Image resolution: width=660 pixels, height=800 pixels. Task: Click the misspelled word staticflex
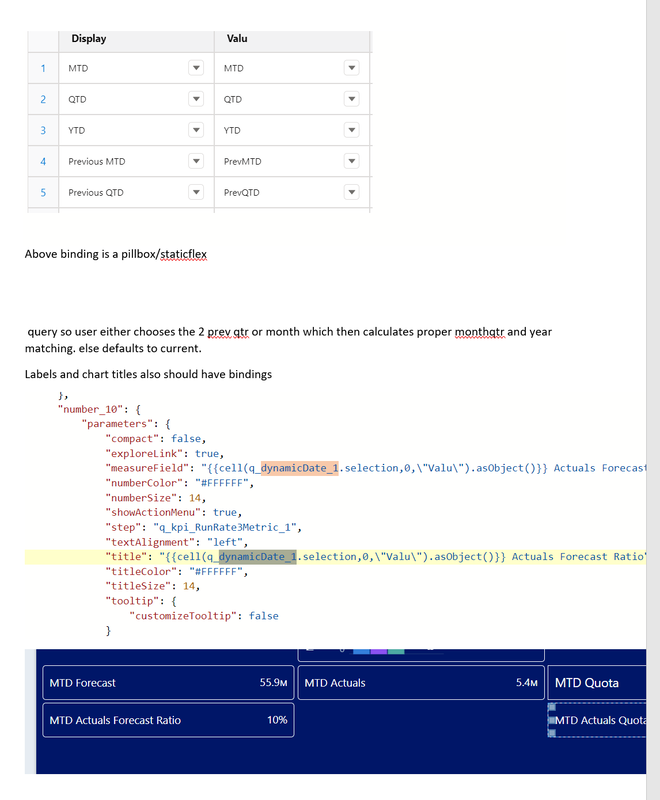(184, 254)
